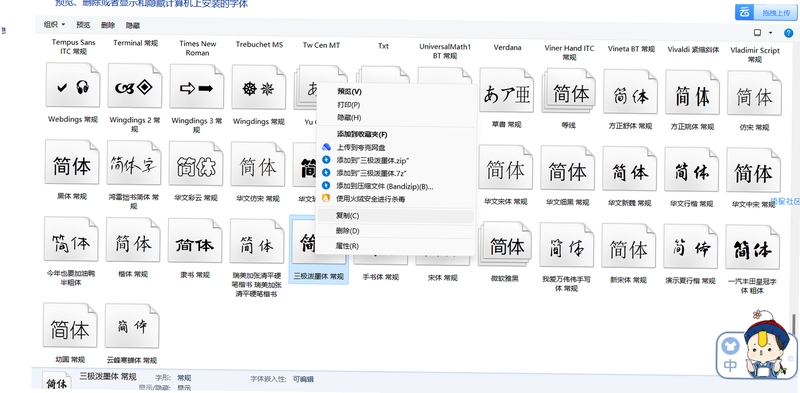Open the Webdings 常规 font icon

pyautogui.click(x=72, y=85)
